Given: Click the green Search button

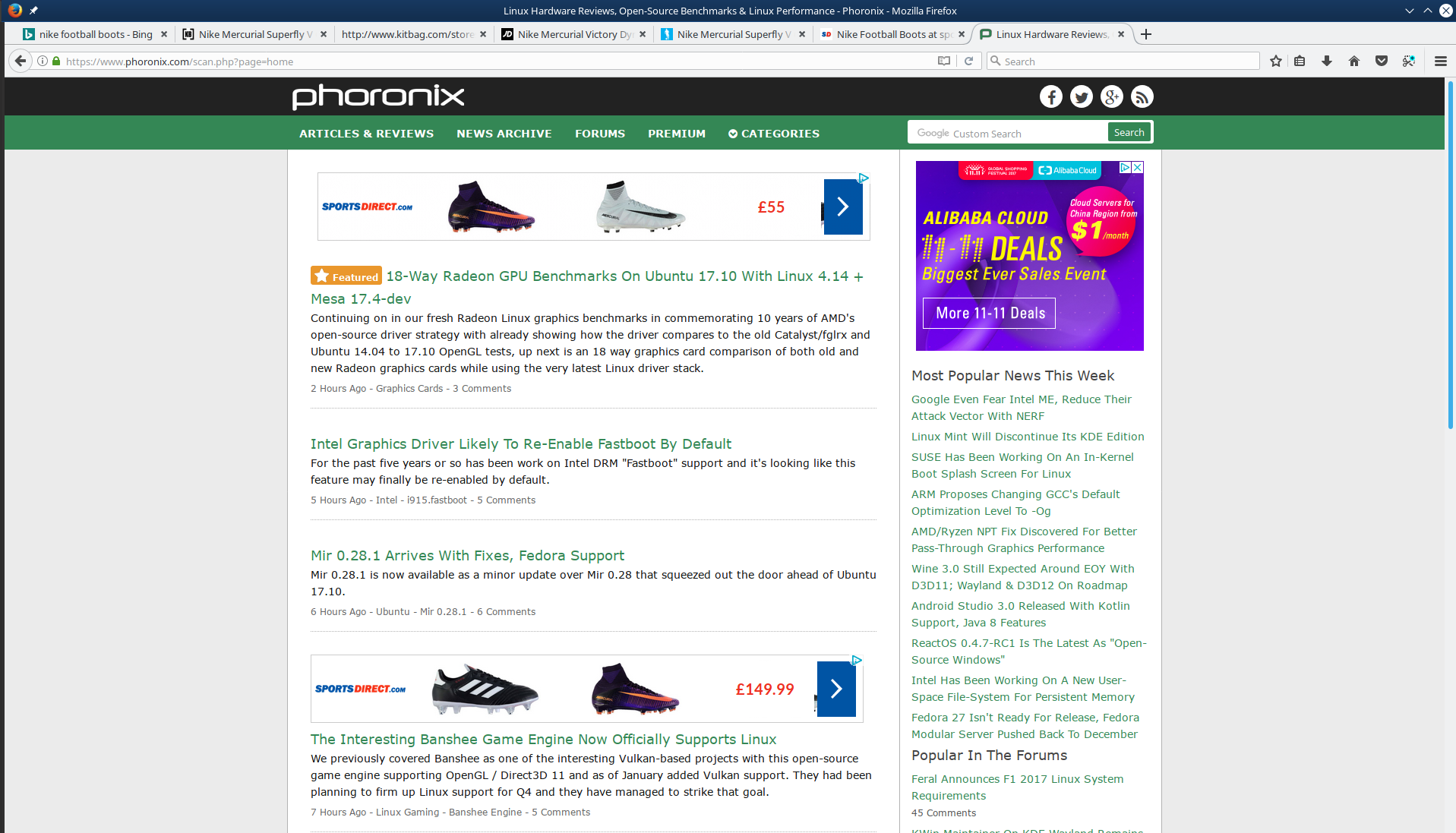Looking at the screenshot, I should pos(1129,132).
